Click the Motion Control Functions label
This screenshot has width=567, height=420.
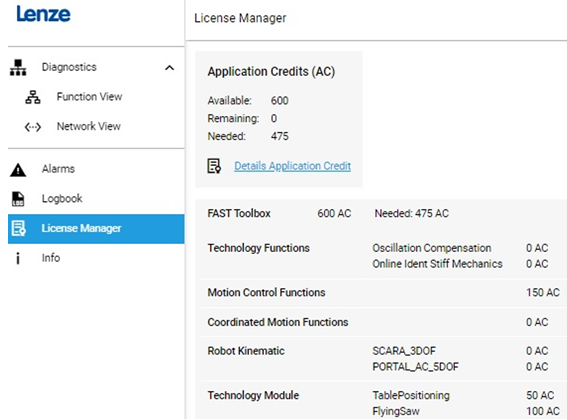point(267,292)
